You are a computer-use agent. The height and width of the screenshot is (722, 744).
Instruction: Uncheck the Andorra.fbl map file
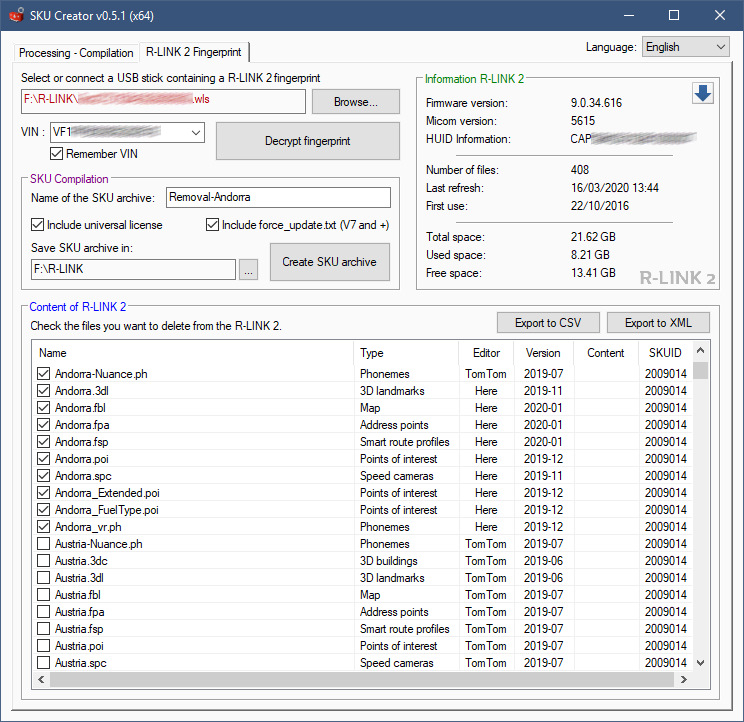(x=43, y=408)
